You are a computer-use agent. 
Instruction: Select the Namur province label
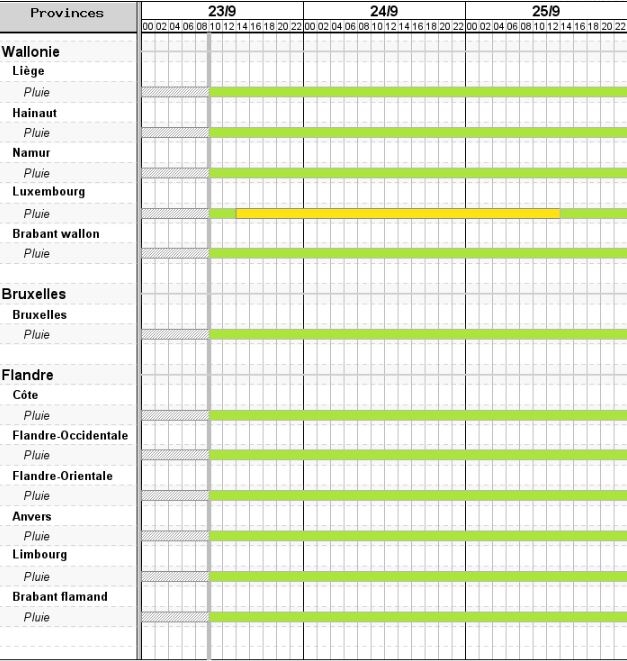[31, 153]
